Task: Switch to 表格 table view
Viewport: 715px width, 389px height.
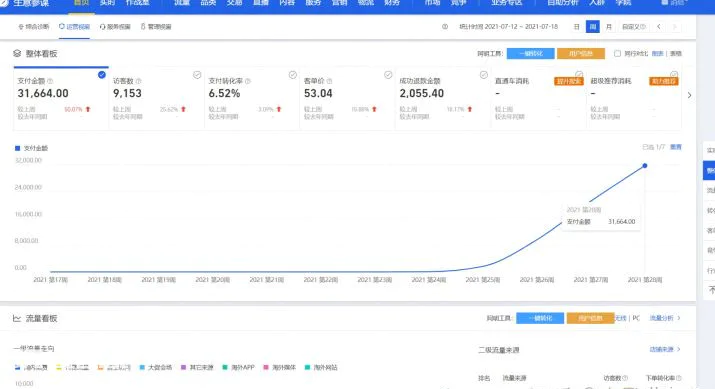Action: pyautogui.click(x=675, y=53)
